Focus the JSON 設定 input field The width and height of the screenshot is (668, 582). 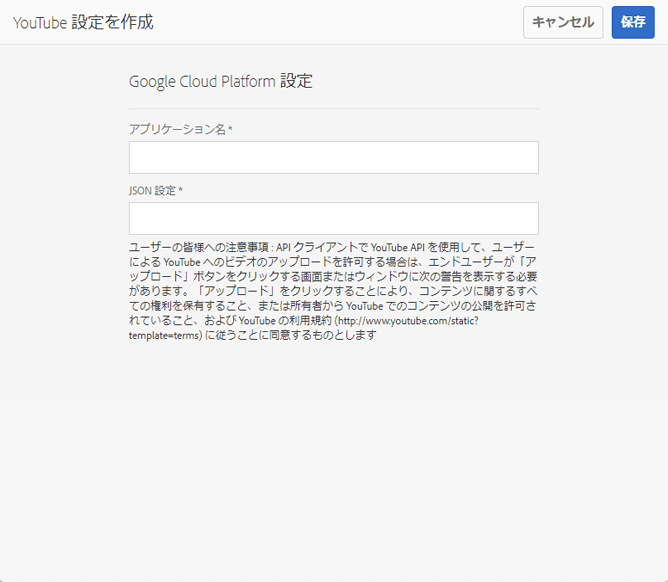(x=334, y=218)
